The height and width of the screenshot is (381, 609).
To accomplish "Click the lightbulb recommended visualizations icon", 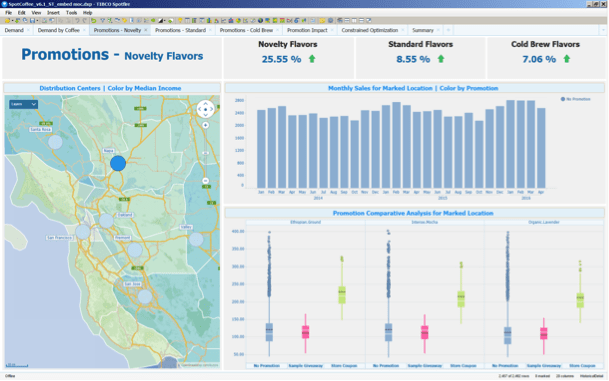I will [x=180, y=21].
